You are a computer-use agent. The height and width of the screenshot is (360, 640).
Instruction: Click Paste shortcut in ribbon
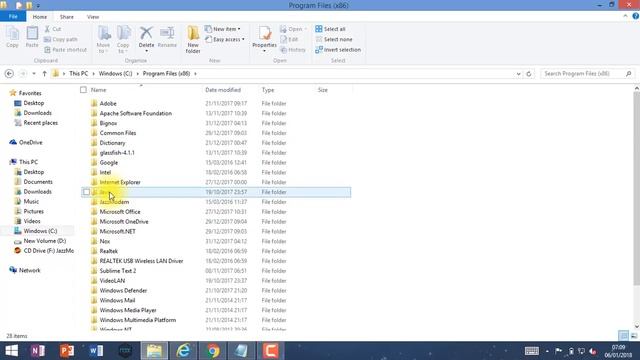click(65, 50)
